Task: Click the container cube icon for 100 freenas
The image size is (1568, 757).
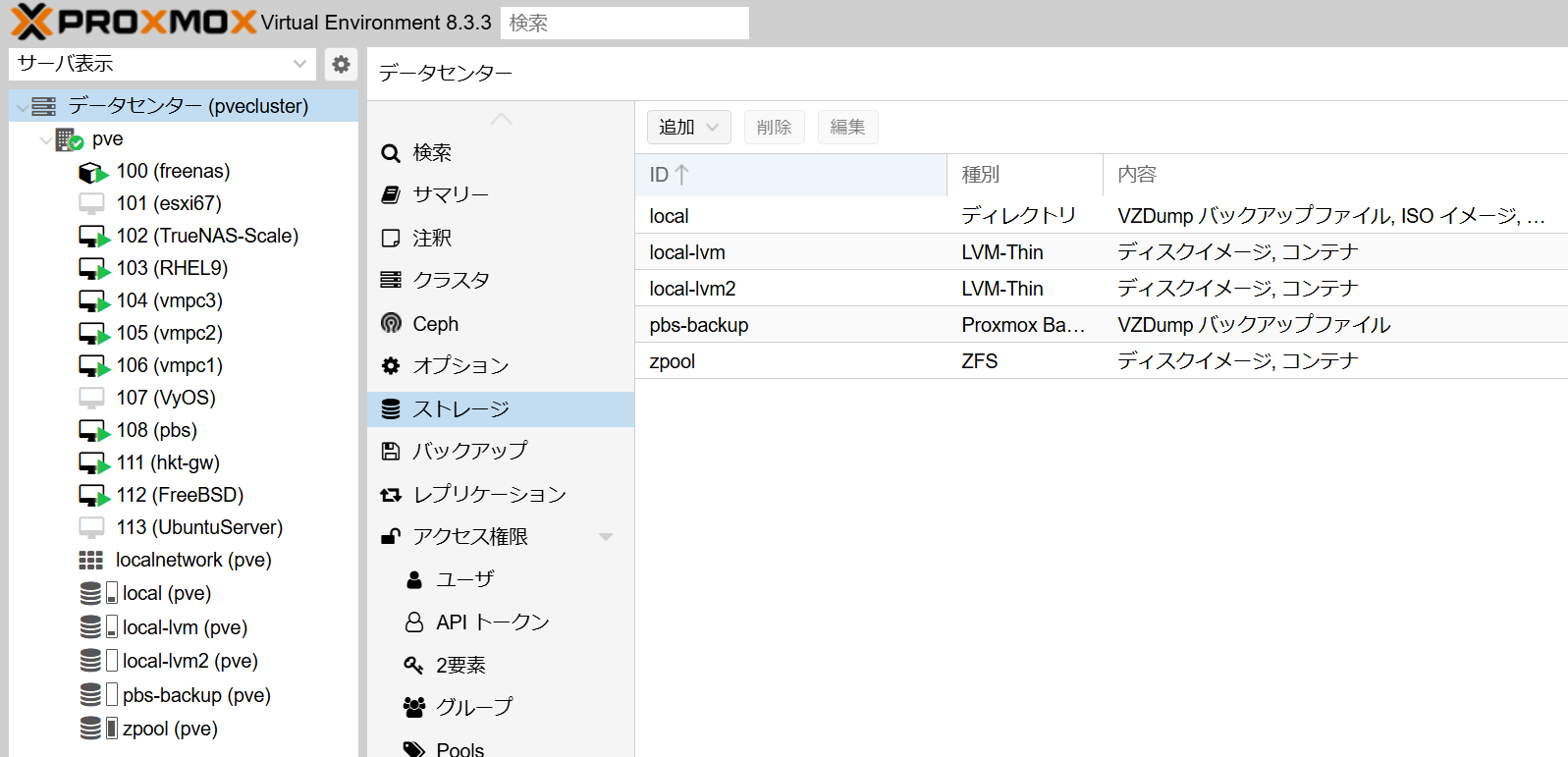Action: point(93,173)
